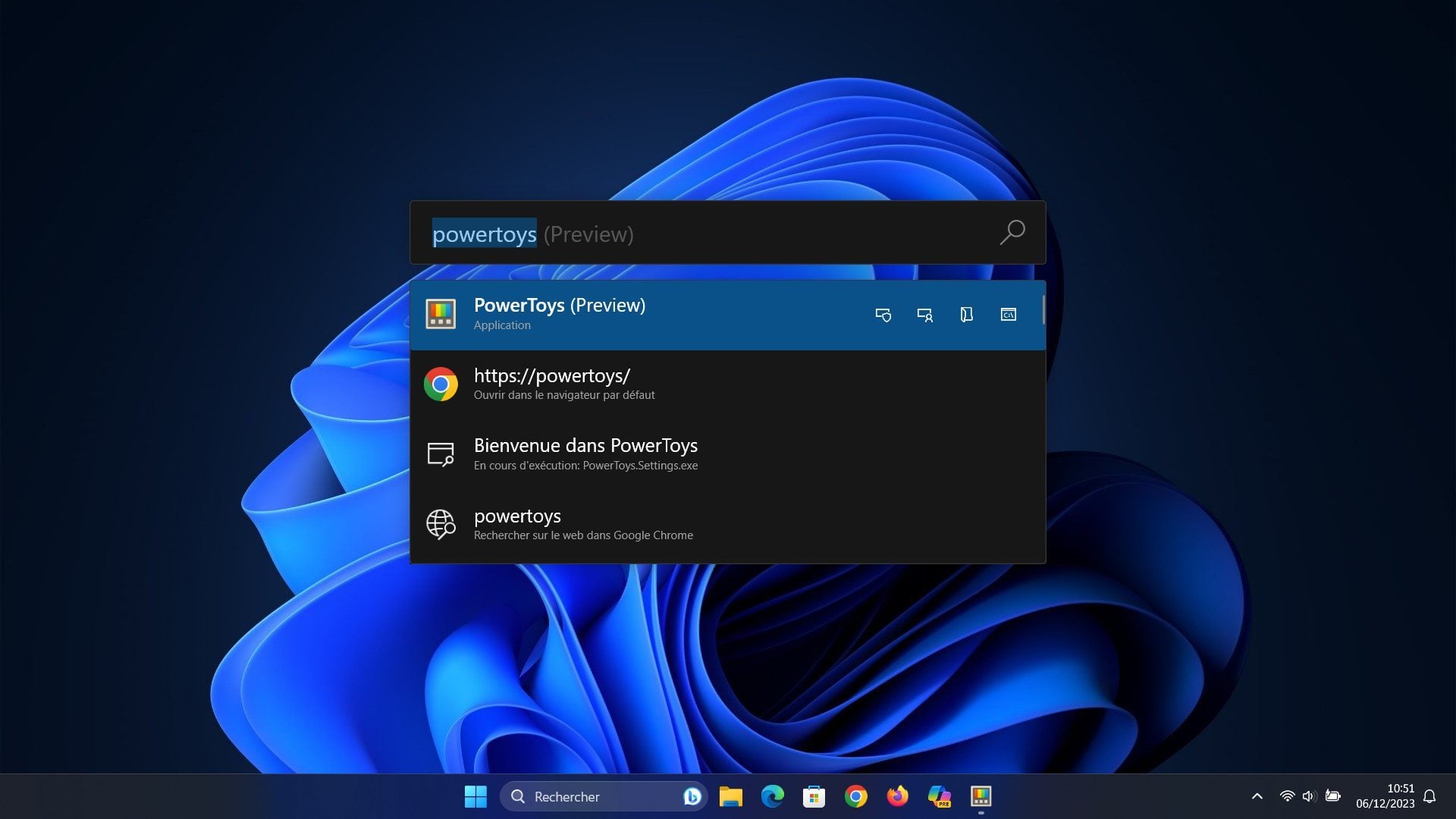Click the magnifier search icon in launcher
This screenshot has height=819, width=1456.
pos(1012,232)
